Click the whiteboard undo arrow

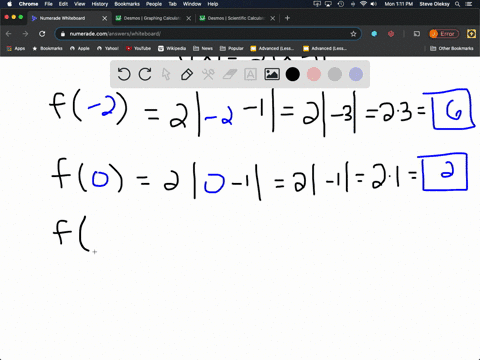click(124, 74)
